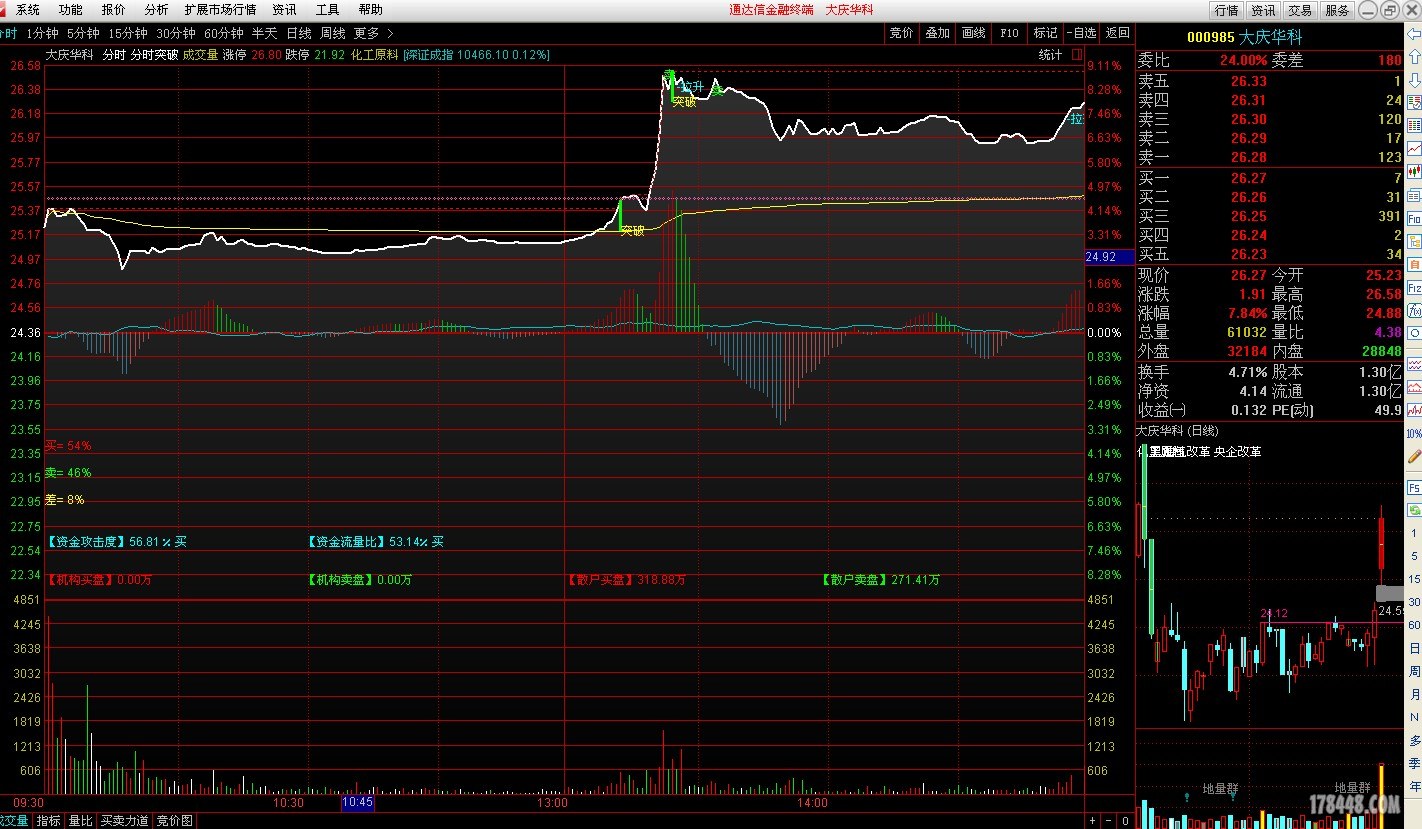This screenshot has width=1422, height=829.
Task: Open the 分析 menu
Action: coord(156,9)
